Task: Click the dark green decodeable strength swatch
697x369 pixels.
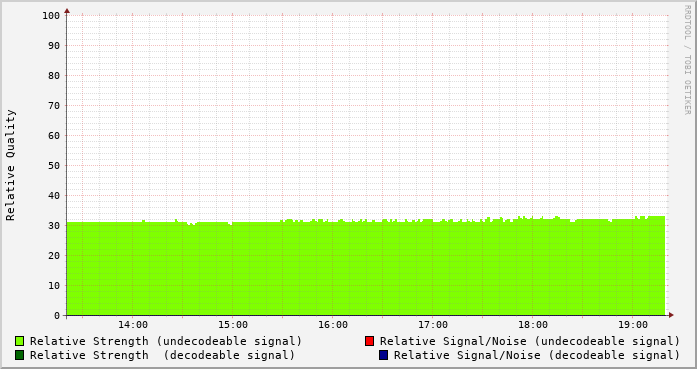Action: (x=20, y=355)
